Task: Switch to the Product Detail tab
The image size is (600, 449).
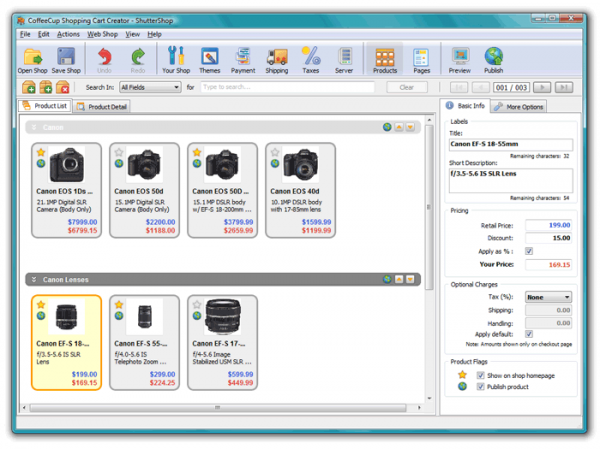Action: (x=101, y=106)
